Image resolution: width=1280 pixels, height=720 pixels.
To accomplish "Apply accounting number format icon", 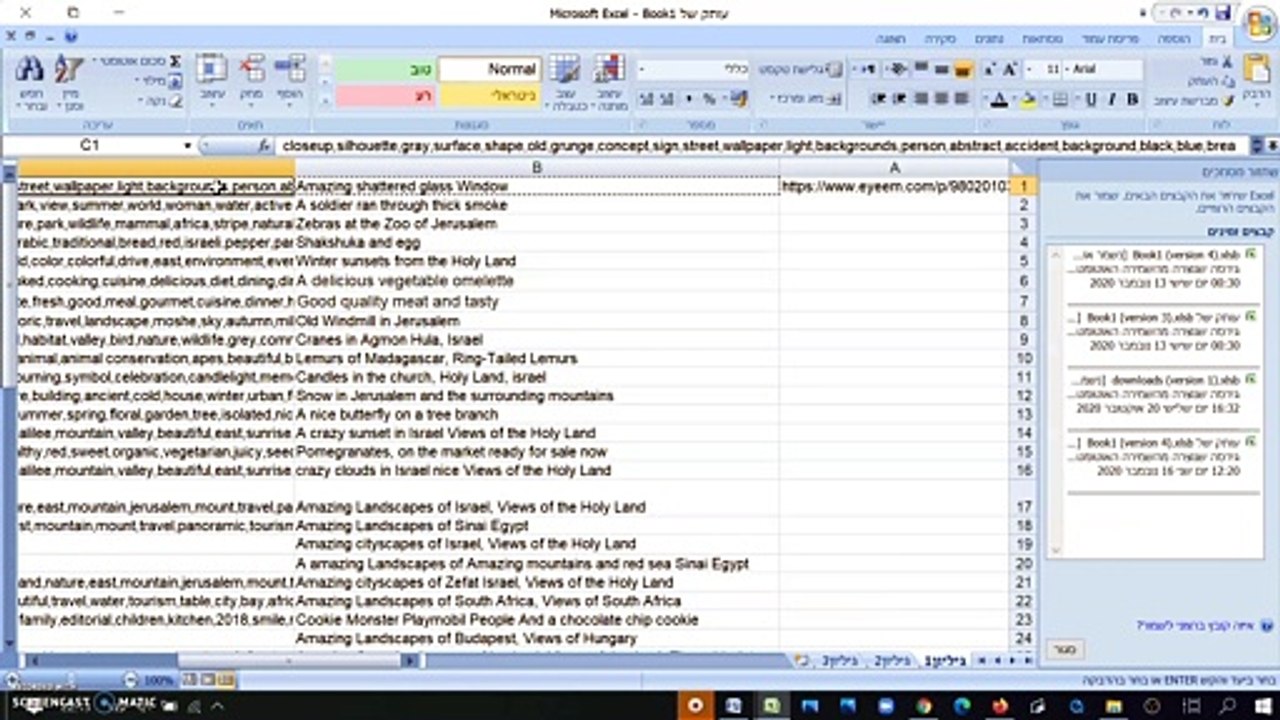I will (738, 99).
